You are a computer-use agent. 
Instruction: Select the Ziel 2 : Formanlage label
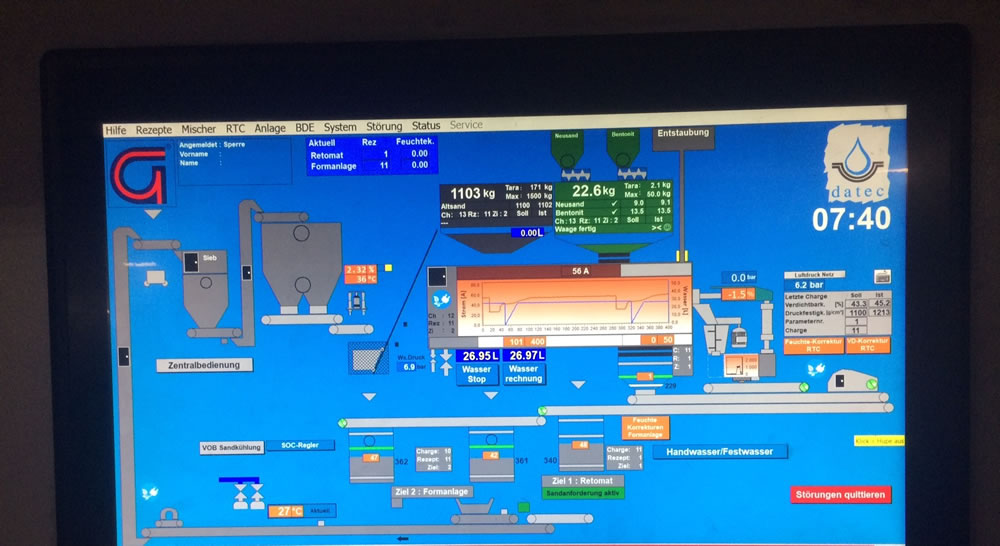(433, 492)
